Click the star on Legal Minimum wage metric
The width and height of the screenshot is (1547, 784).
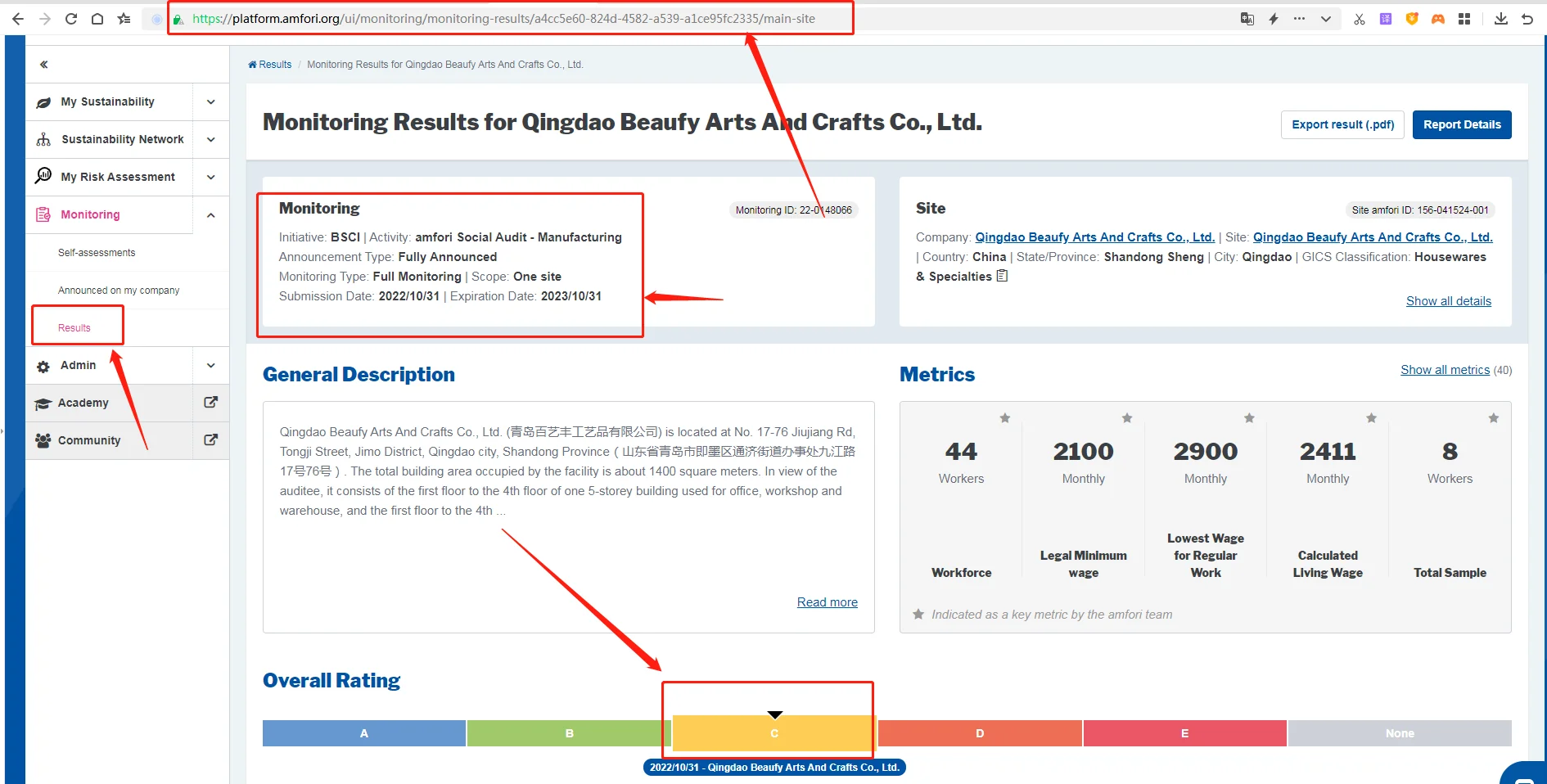click(x=1127, y=418)
